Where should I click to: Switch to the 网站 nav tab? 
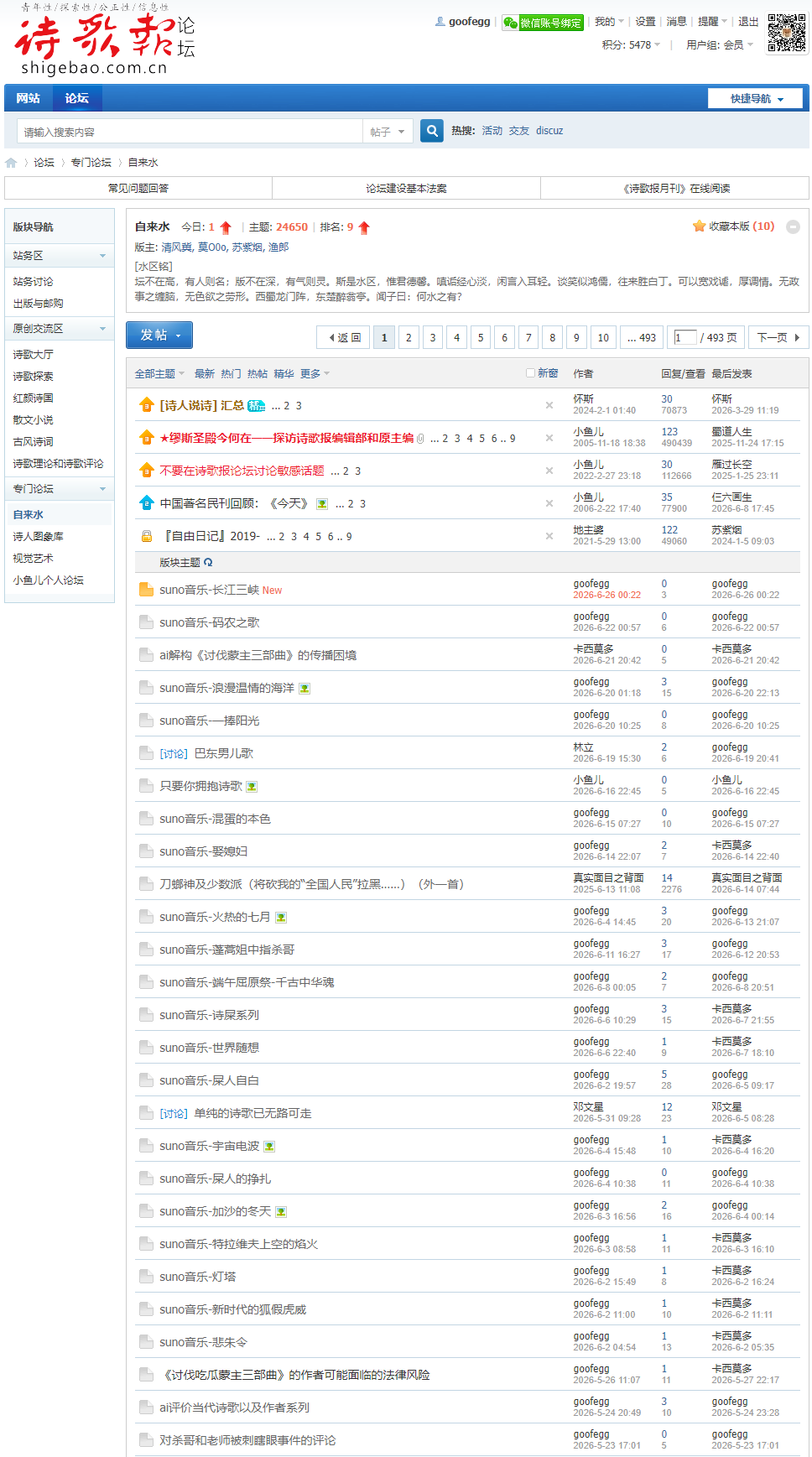coord(29,98)
